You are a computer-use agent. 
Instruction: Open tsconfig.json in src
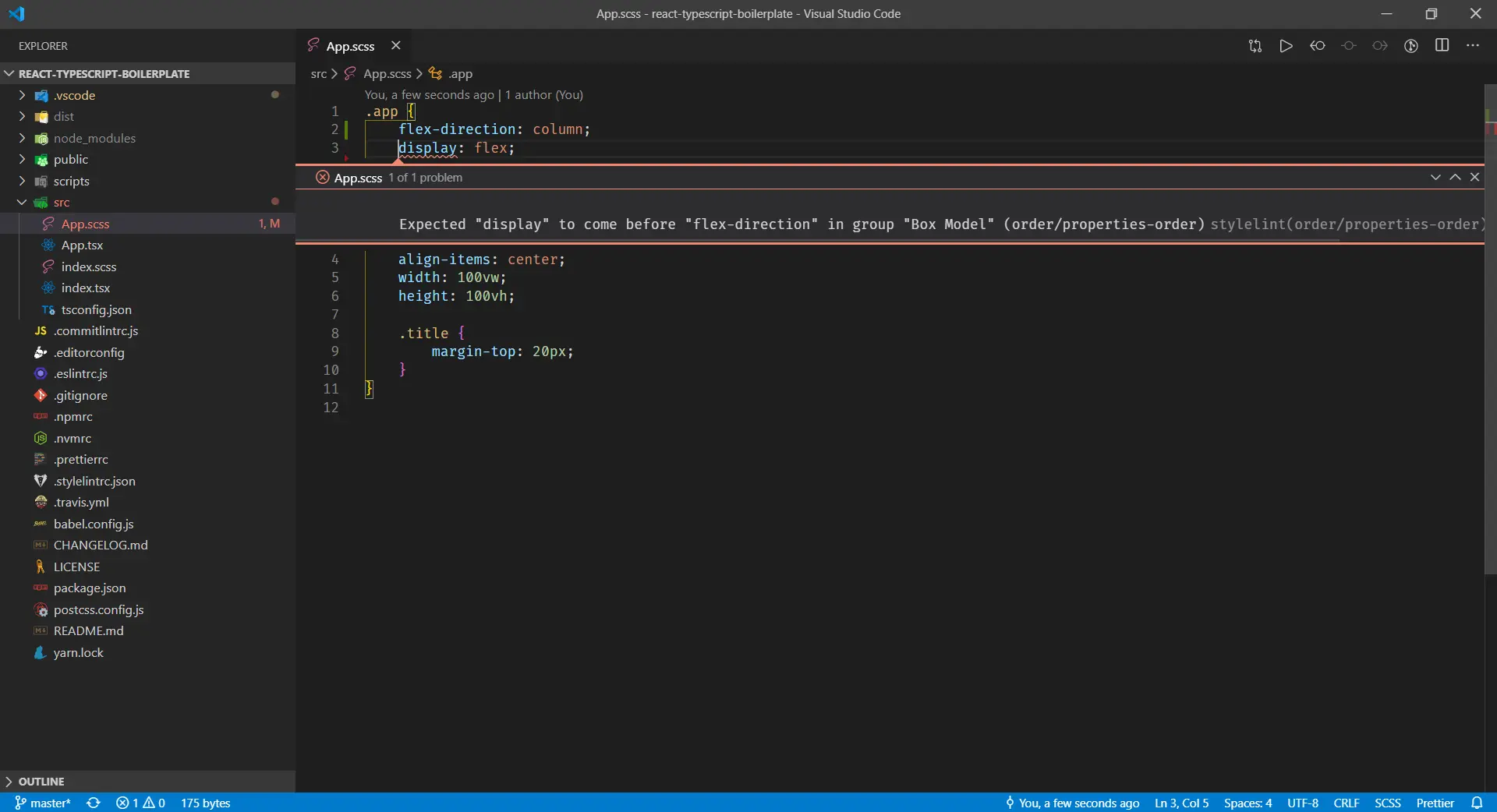(147, 309)
